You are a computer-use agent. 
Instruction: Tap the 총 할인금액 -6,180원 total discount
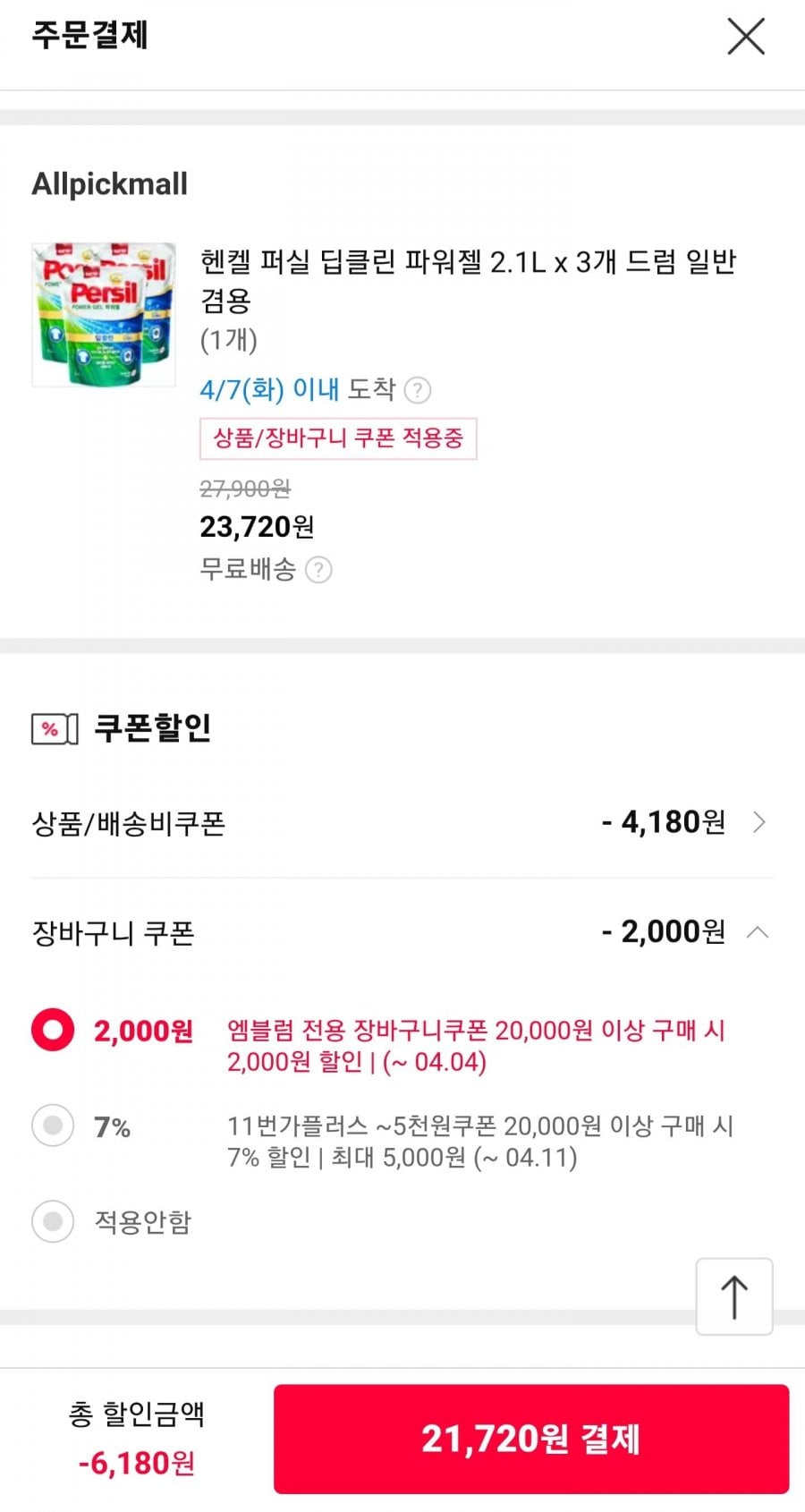[137, 1439]
